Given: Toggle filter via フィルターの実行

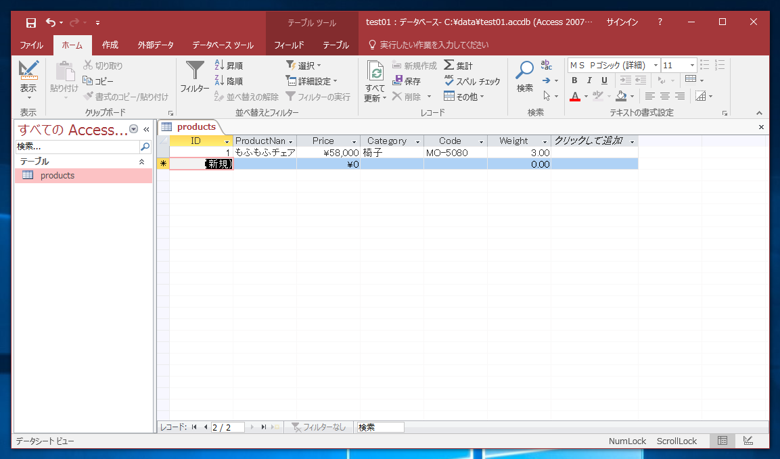Looking at the screenshot, I should click(318, 96).
